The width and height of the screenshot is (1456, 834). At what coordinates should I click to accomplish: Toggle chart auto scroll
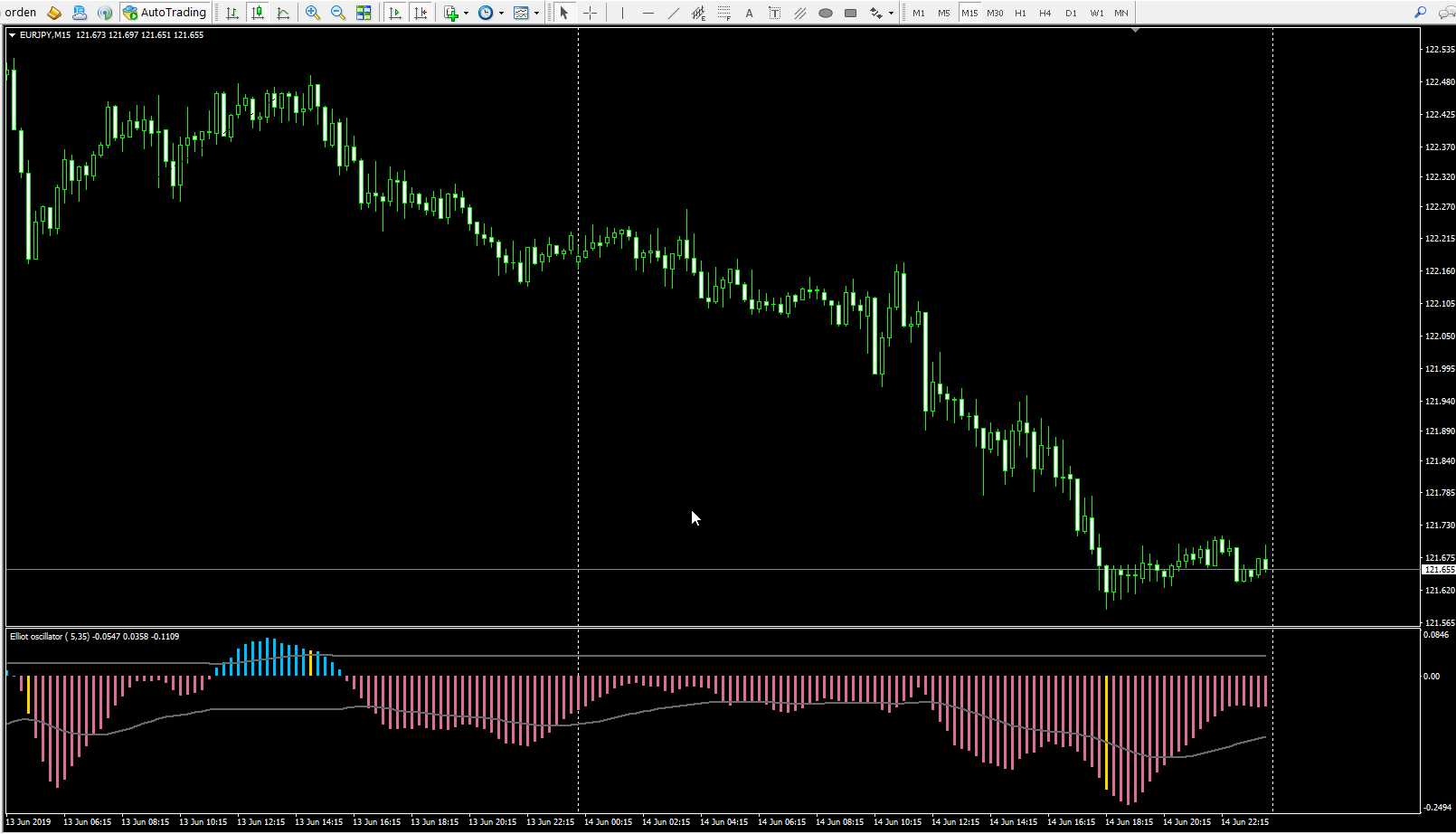(395, 13)
